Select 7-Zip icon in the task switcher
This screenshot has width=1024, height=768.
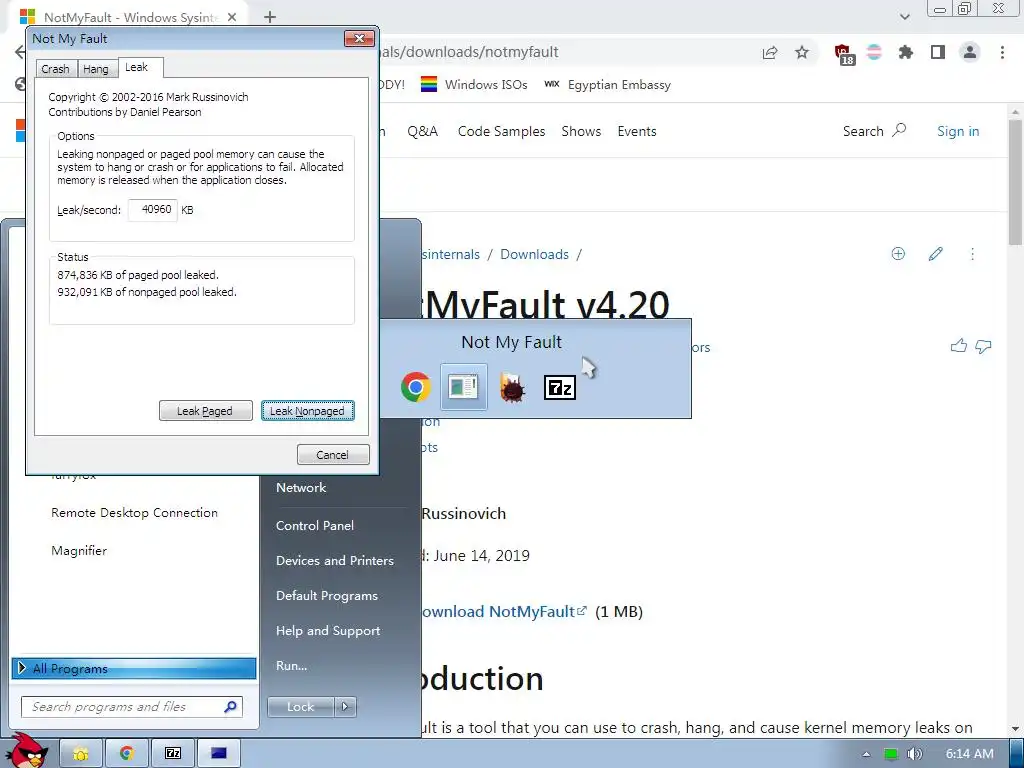click(x=560, y=387)
